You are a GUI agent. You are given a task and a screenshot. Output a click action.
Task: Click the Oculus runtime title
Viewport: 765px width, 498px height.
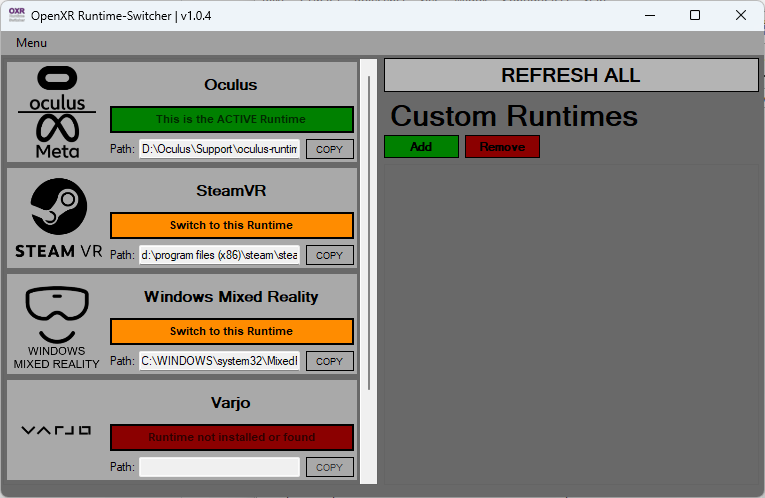coord(231,85)
